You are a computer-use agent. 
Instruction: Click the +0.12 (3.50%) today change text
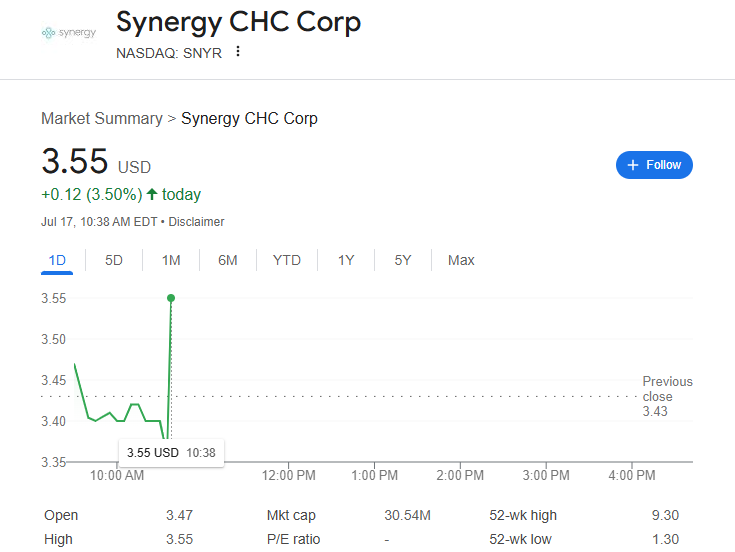tap(121, 194)
